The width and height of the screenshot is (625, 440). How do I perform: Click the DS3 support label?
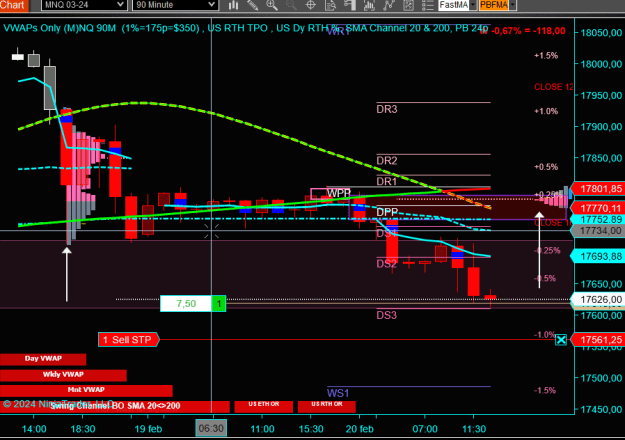pos(387,315)
